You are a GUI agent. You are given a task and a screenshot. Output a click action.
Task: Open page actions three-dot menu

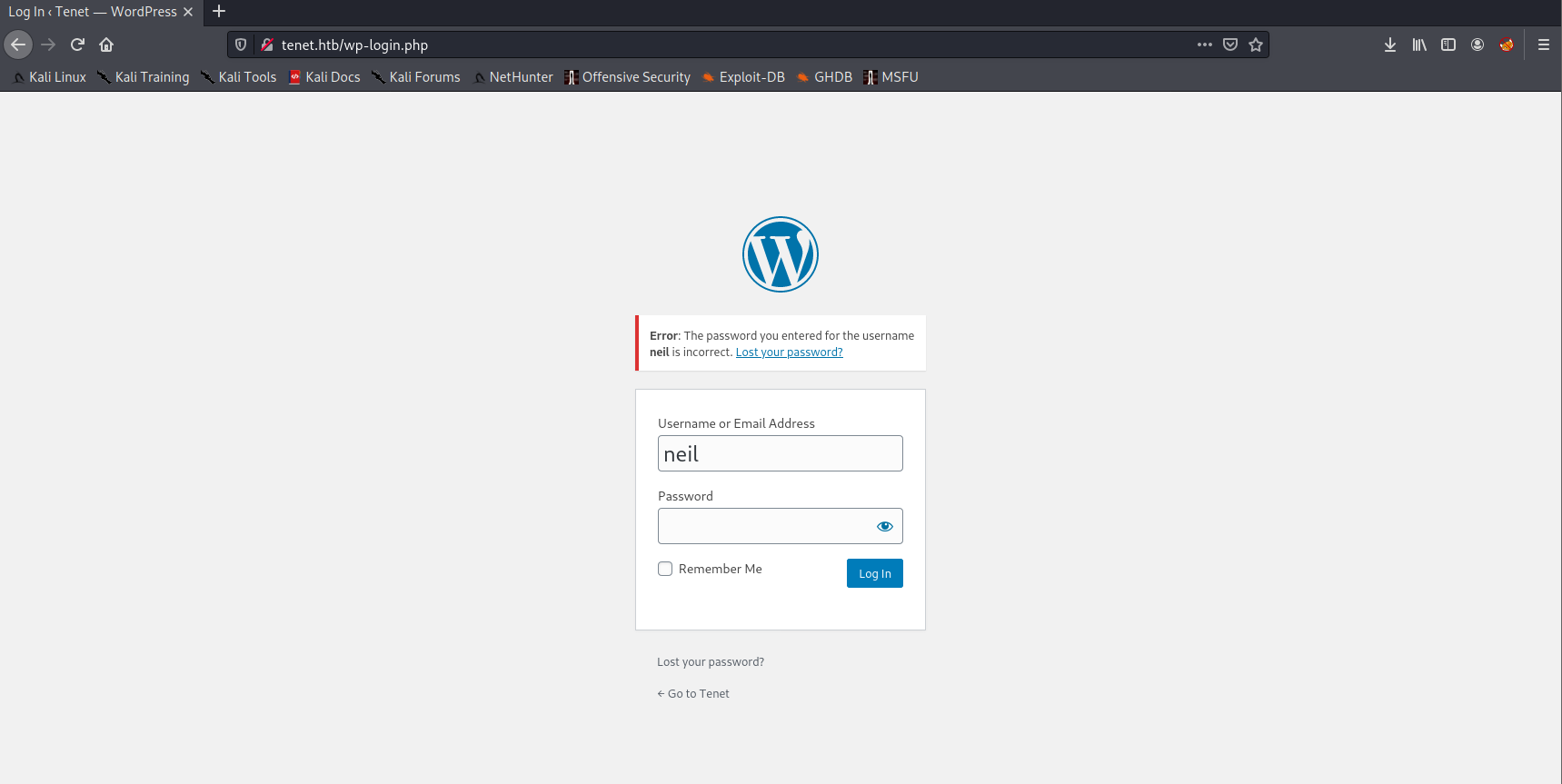coord(1205,45)
